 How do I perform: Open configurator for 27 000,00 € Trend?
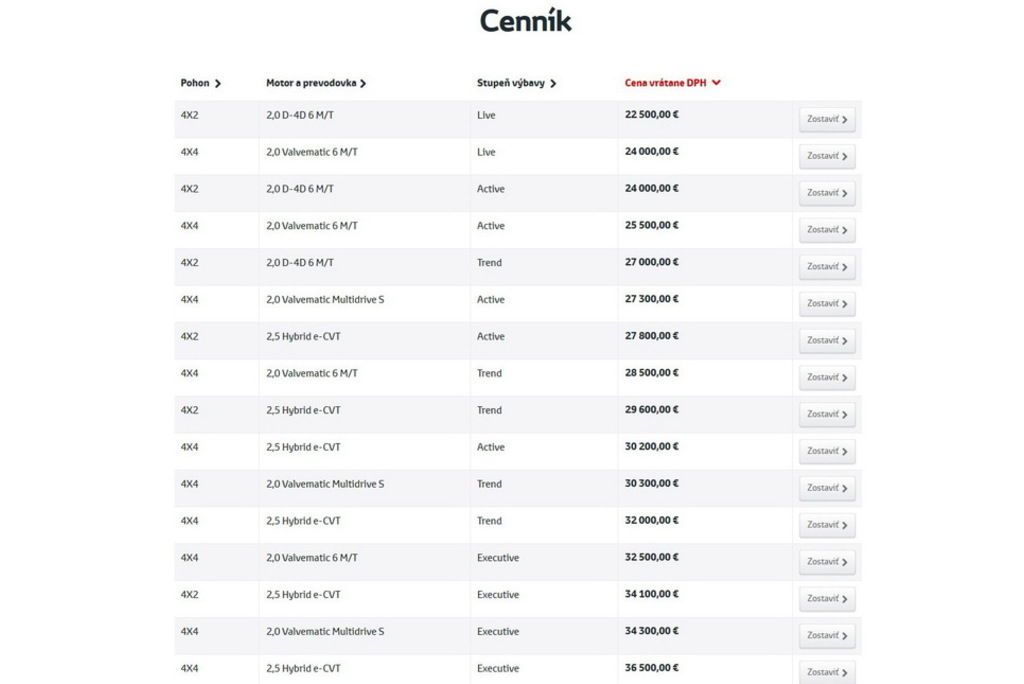click(x=827, y=267)
